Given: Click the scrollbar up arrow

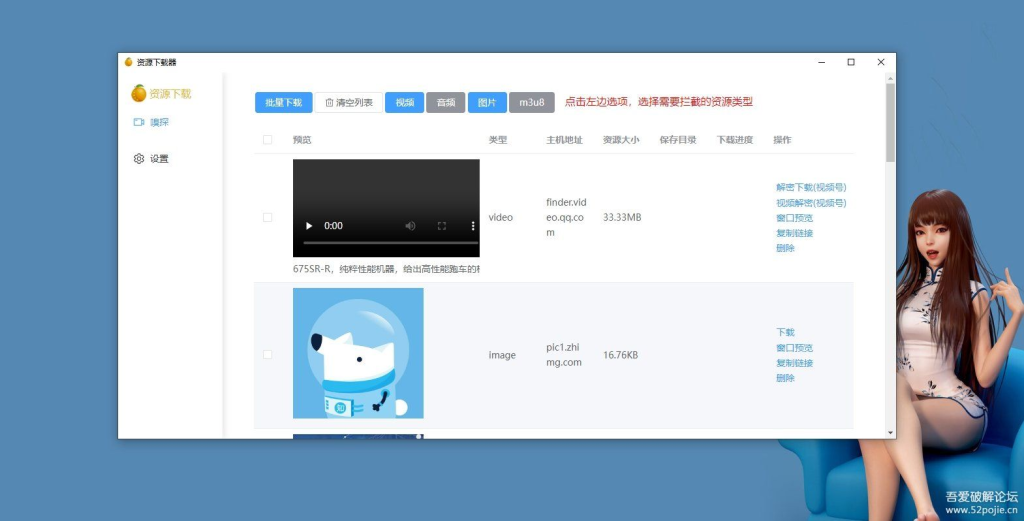Looking at the screenshot, I should click(x=891, y=78).
